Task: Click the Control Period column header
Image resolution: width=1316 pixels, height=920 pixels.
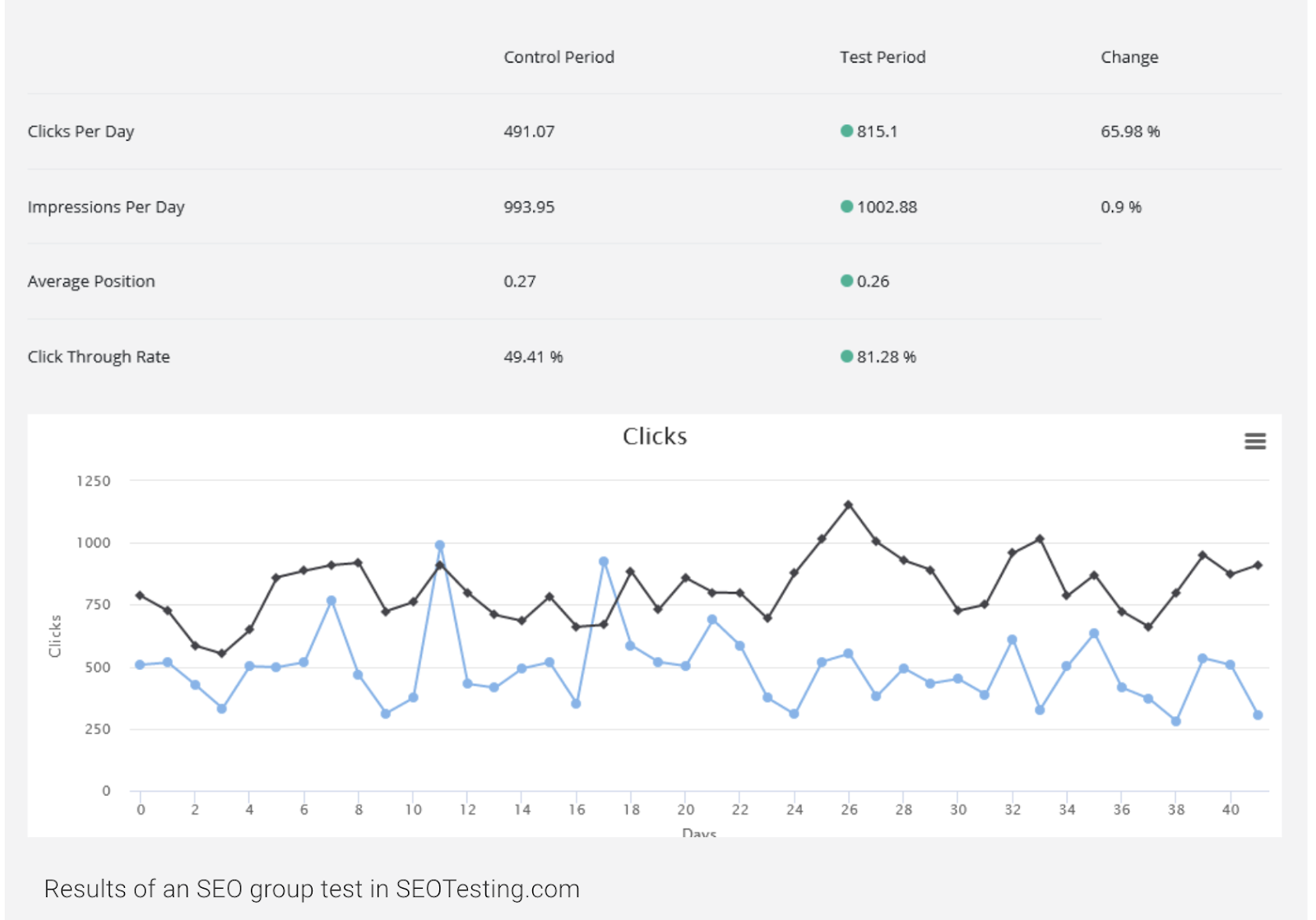Action: point(558,57)
